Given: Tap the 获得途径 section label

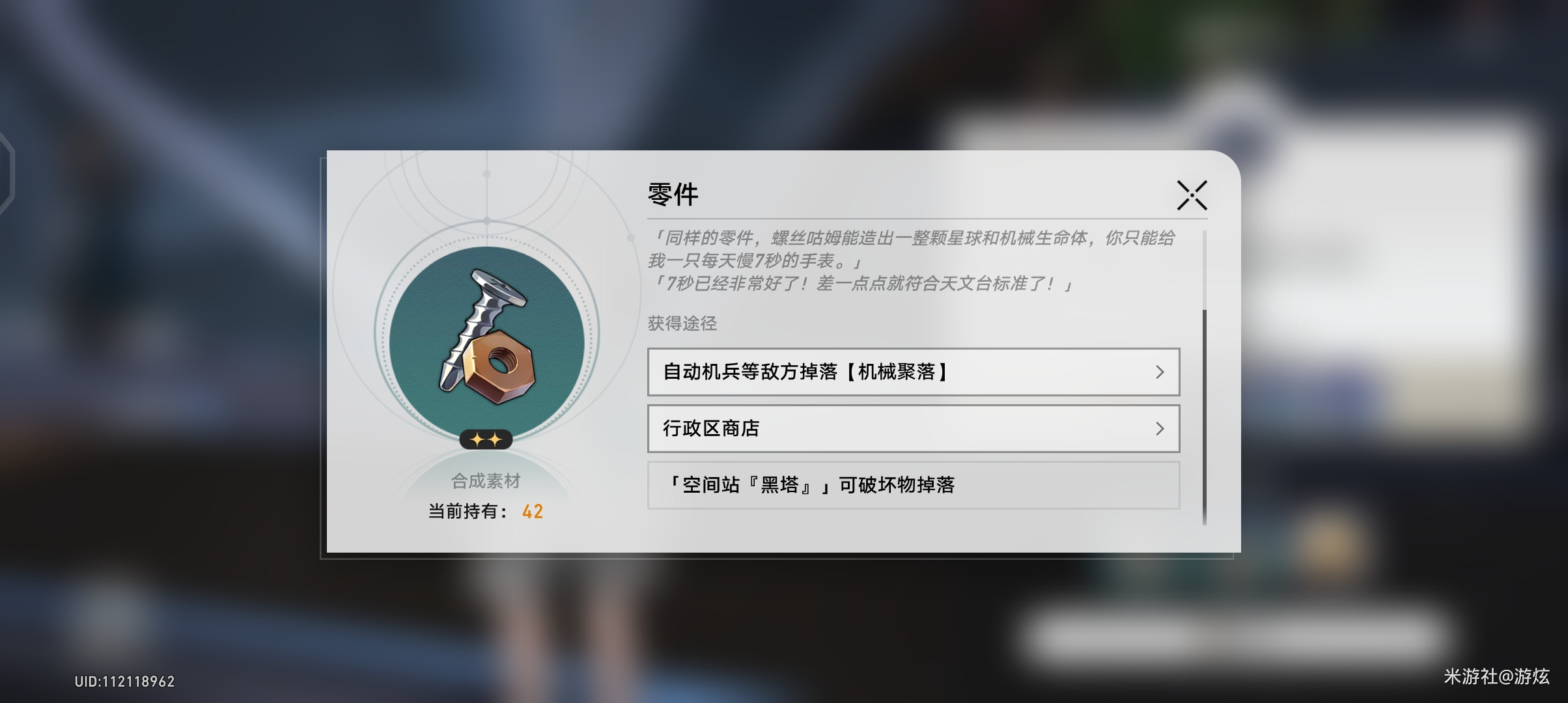Looking at the screenshot, I should [682, 323].
